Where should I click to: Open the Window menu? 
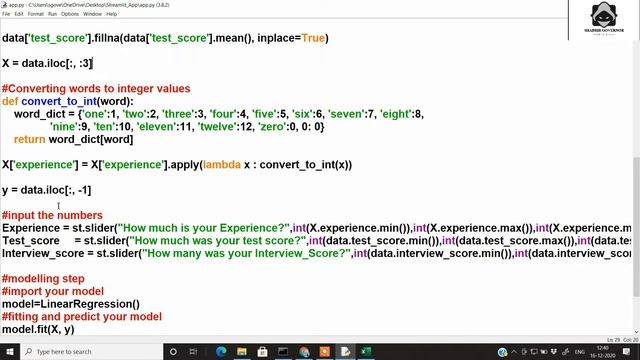tap(92, 14)
